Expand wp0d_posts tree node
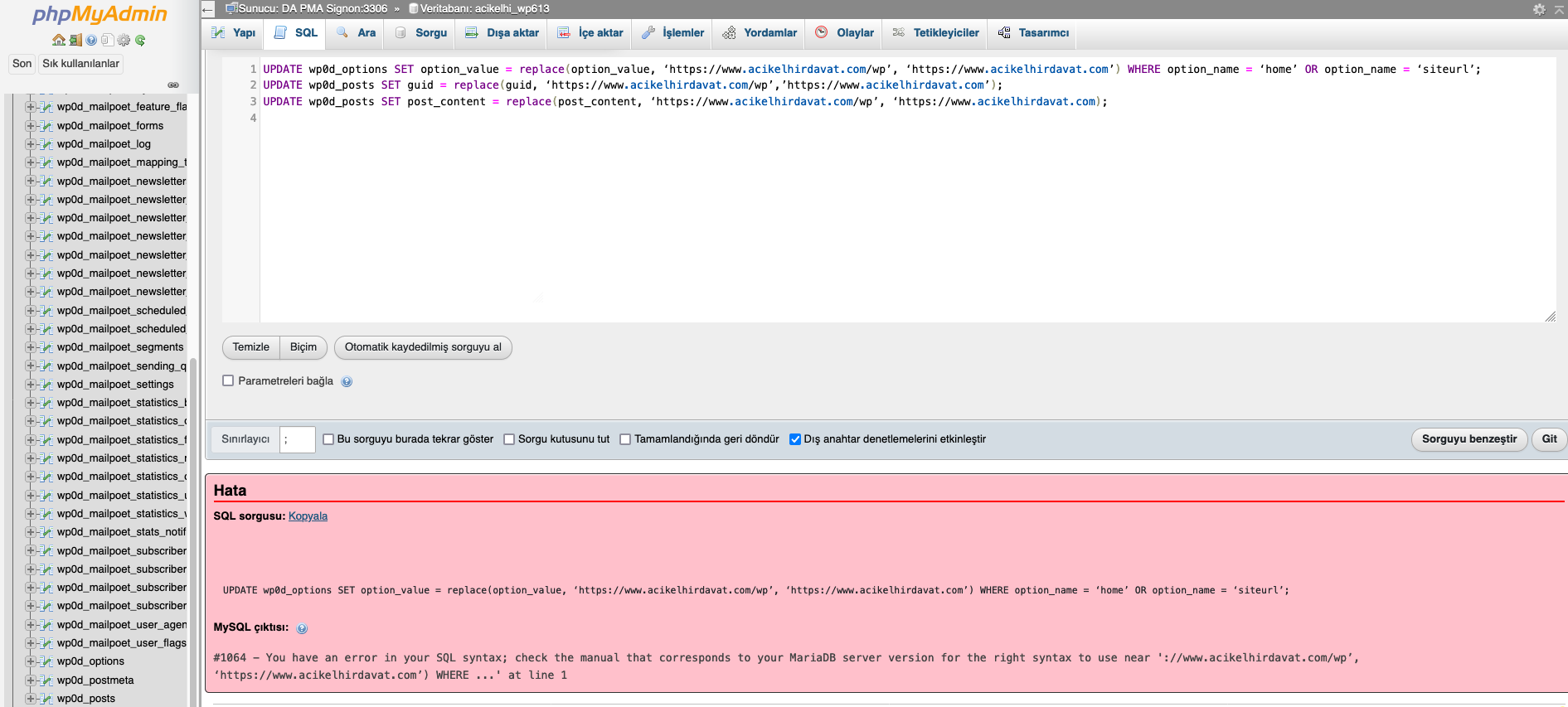Screen dimensions: 1568x707 tap(31, 699)
